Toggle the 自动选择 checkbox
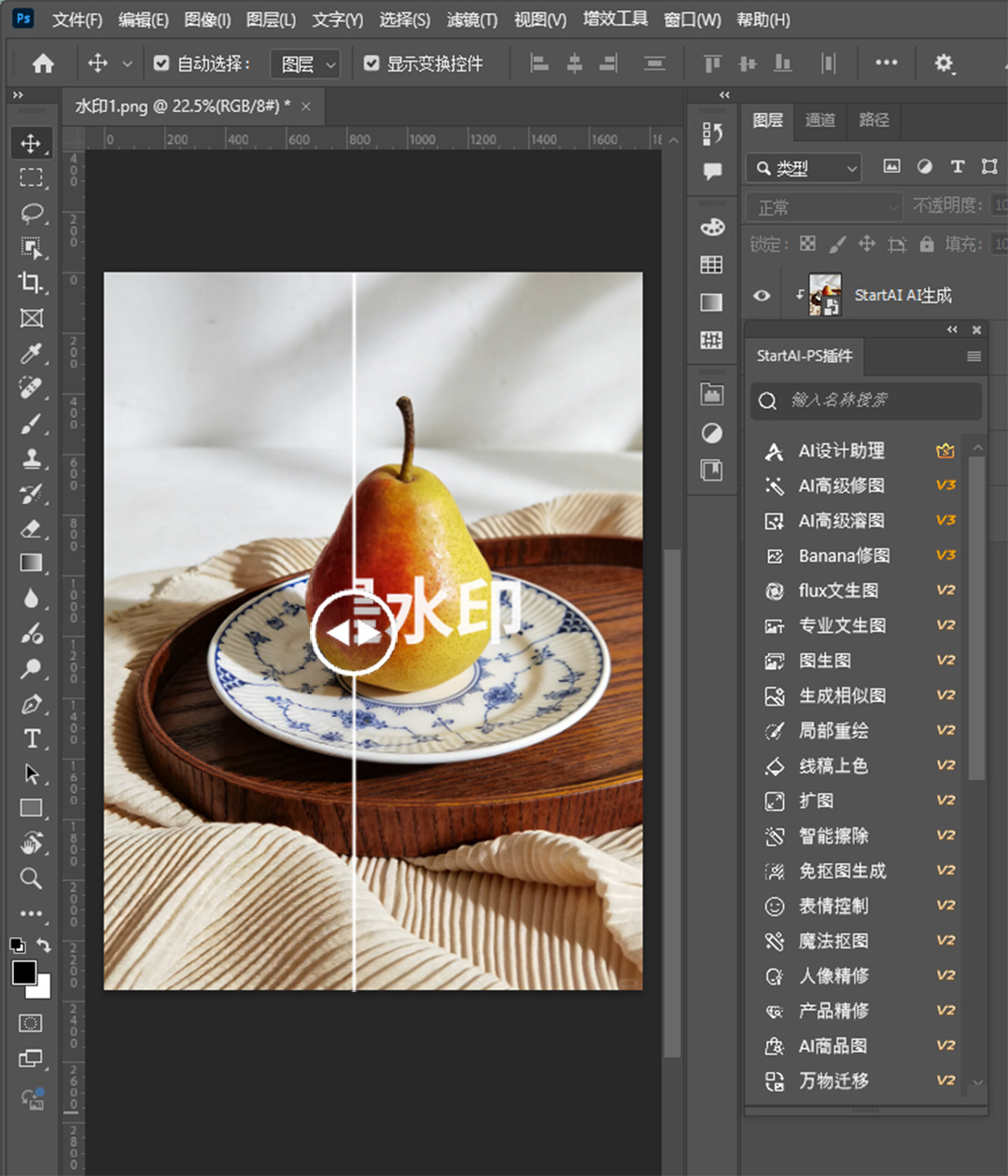1008x1176 pixels. (161, 63)
